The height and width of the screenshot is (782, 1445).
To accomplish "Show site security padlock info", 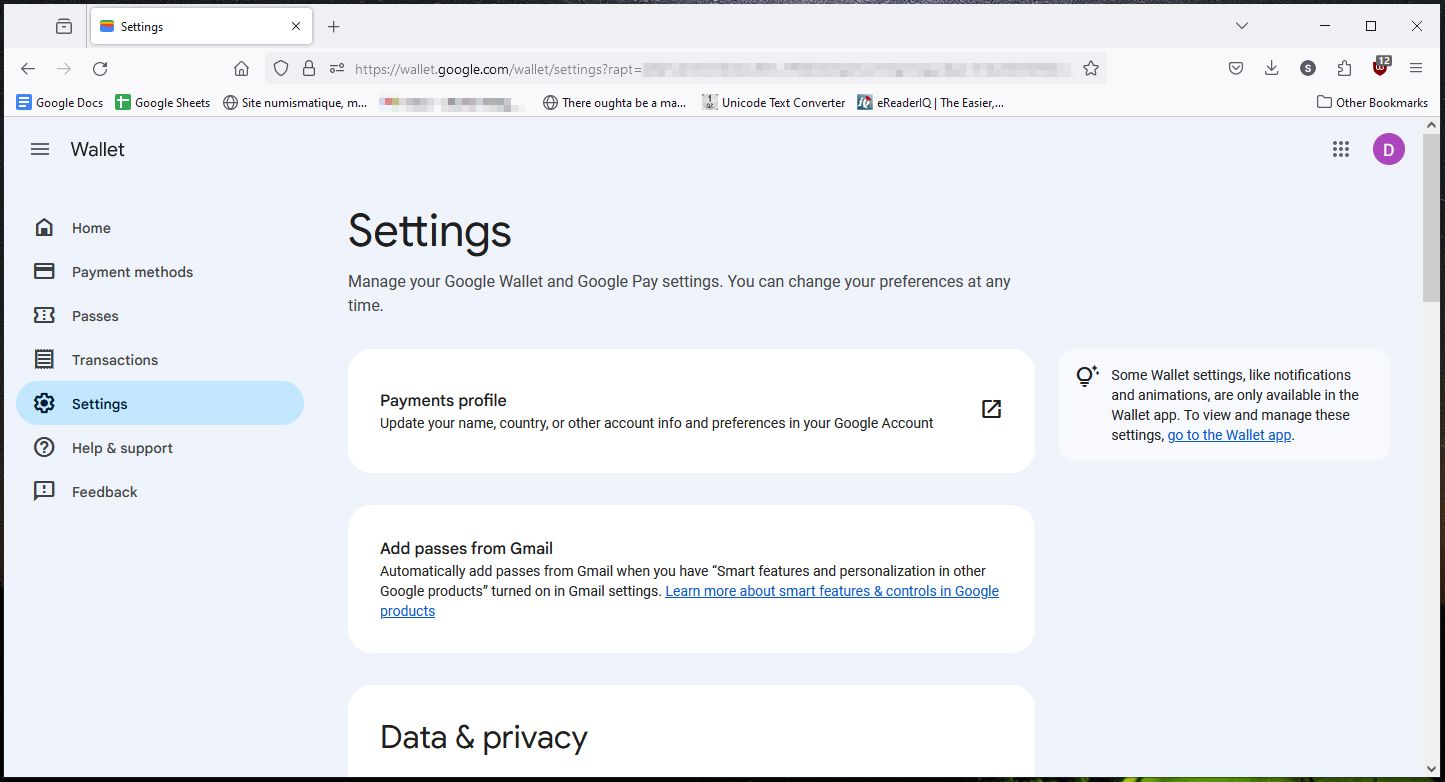I will coord(309,68).
